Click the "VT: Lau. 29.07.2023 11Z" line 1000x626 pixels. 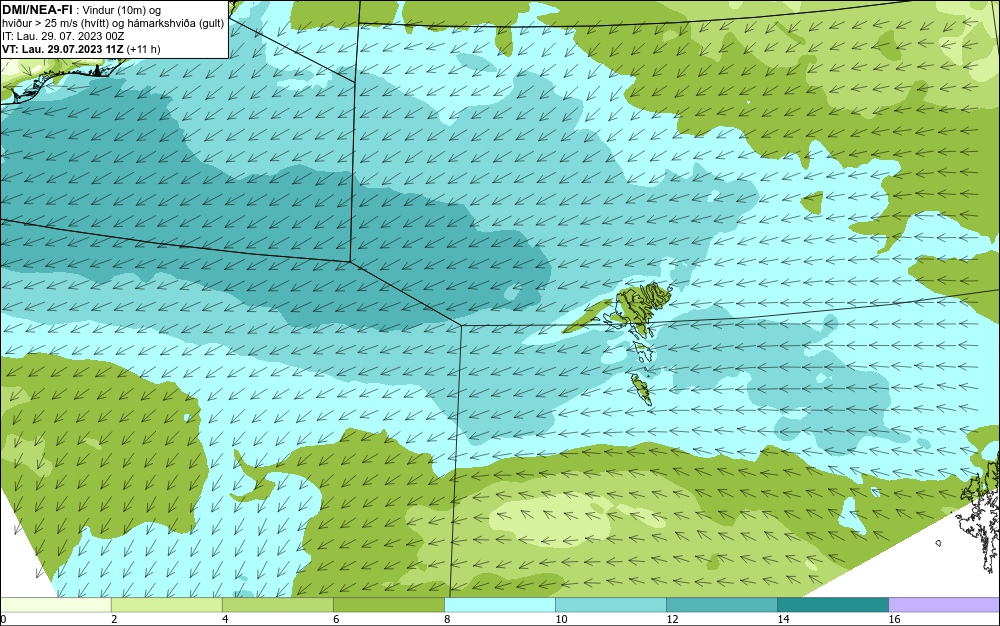click(x=62, y=49)
